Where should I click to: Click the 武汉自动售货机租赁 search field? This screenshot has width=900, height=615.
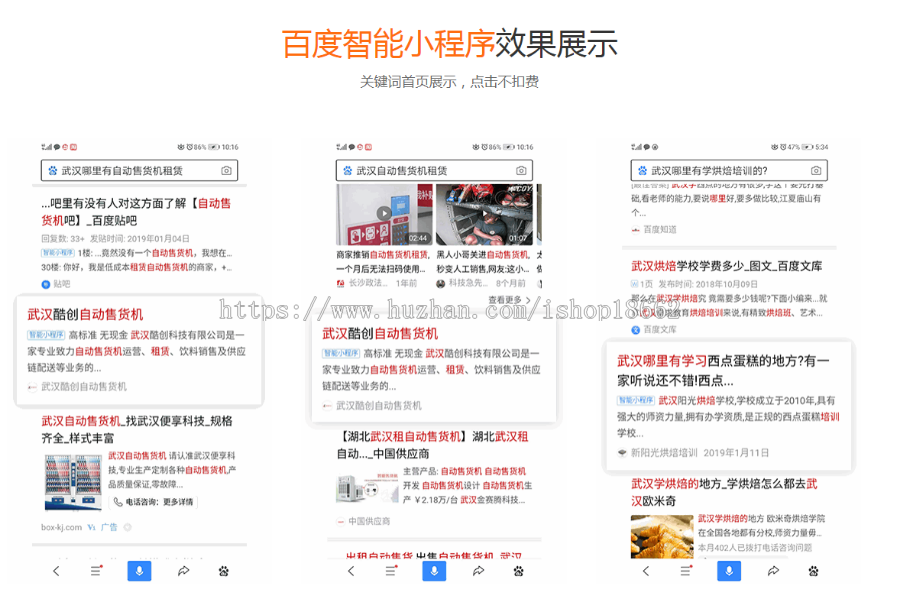point(435,171)
